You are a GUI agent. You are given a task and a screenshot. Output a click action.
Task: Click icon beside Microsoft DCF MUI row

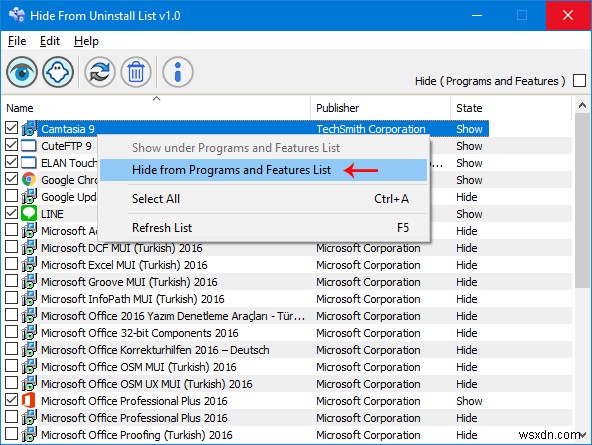point(29,247)
